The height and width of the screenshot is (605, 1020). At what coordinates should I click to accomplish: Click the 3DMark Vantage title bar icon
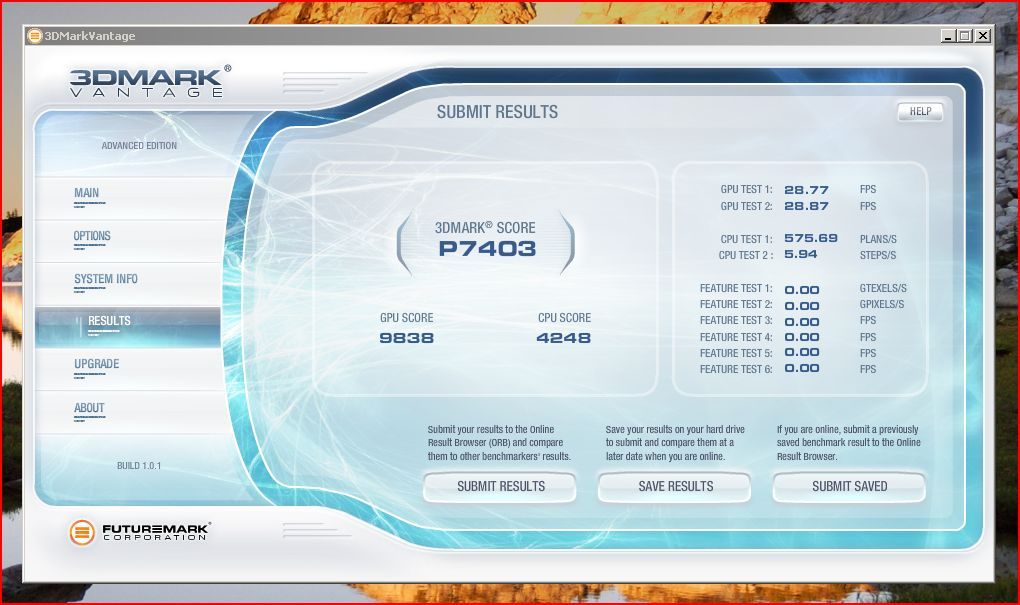point(35,36)
